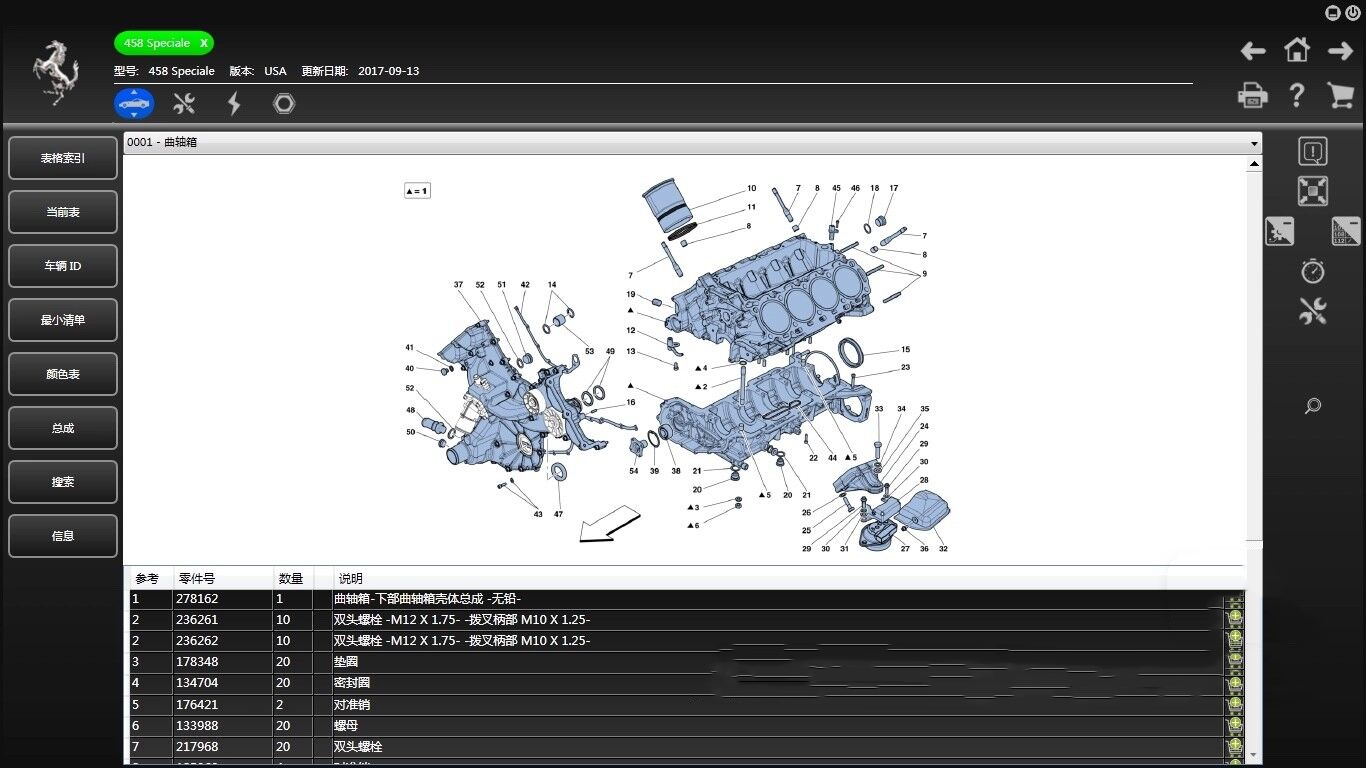Go forward with the right arrow icon
The height and width of the screenshot is (768, 1366).
coord(1340,51)
